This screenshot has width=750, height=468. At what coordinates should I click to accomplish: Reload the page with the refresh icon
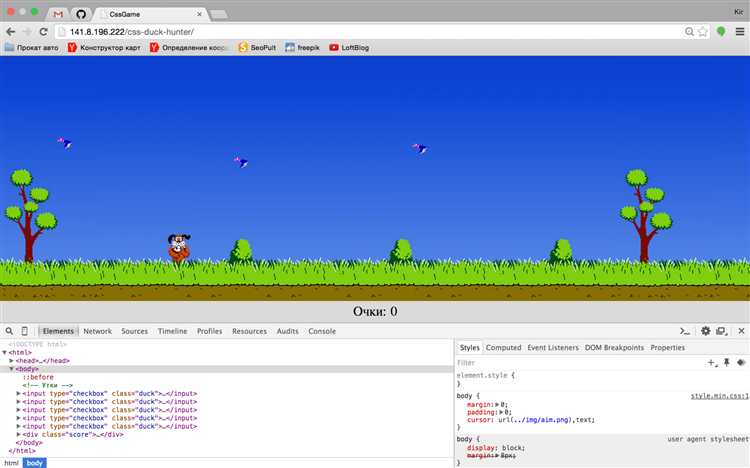pyautogui.click(x=44, y=32)
